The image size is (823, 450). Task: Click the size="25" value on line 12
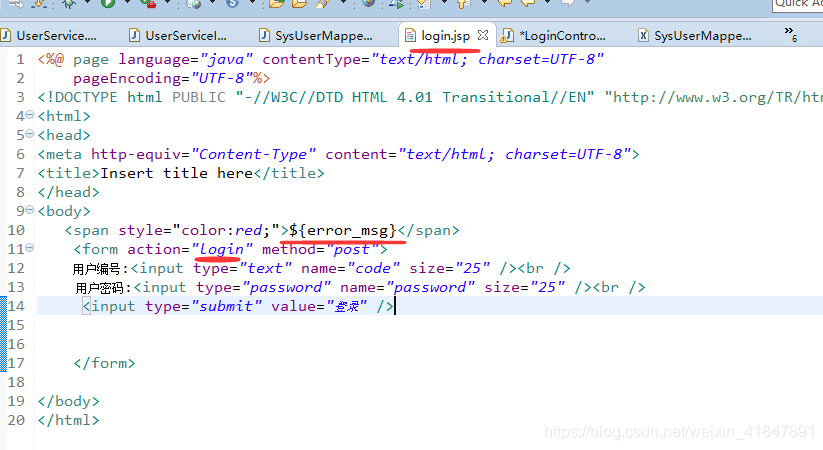[472, 268]
